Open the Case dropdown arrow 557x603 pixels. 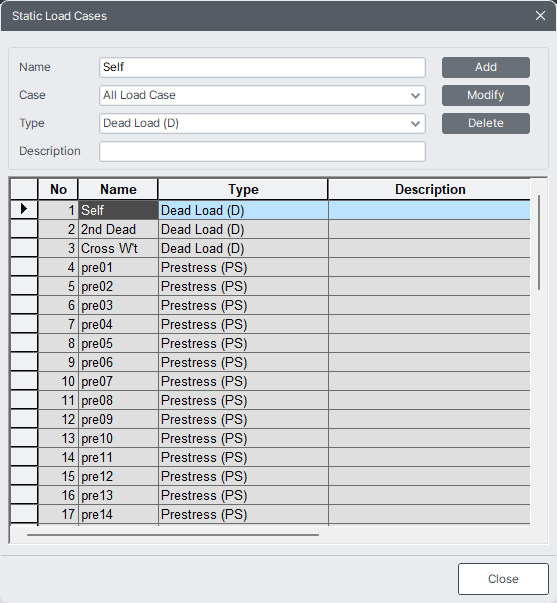point(415,95)
